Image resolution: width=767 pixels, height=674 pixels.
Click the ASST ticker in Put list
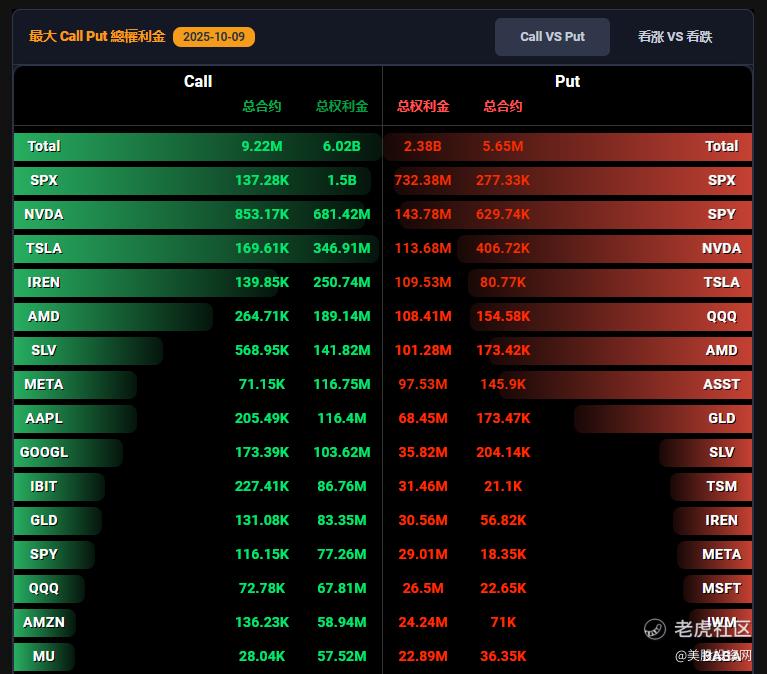(722, 384)
